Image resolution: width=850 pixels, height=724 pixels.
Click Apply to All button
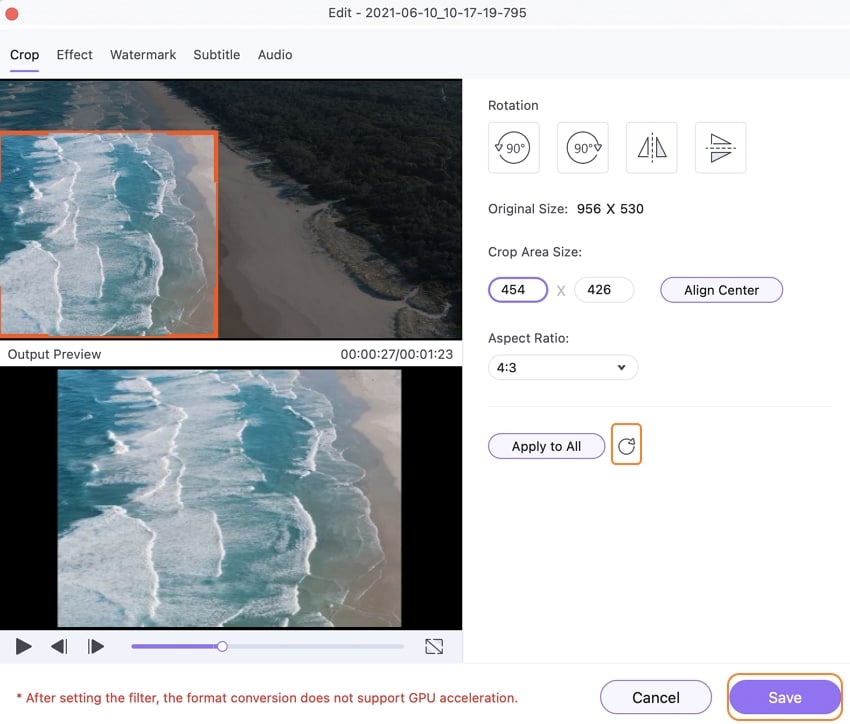[546, 446]
